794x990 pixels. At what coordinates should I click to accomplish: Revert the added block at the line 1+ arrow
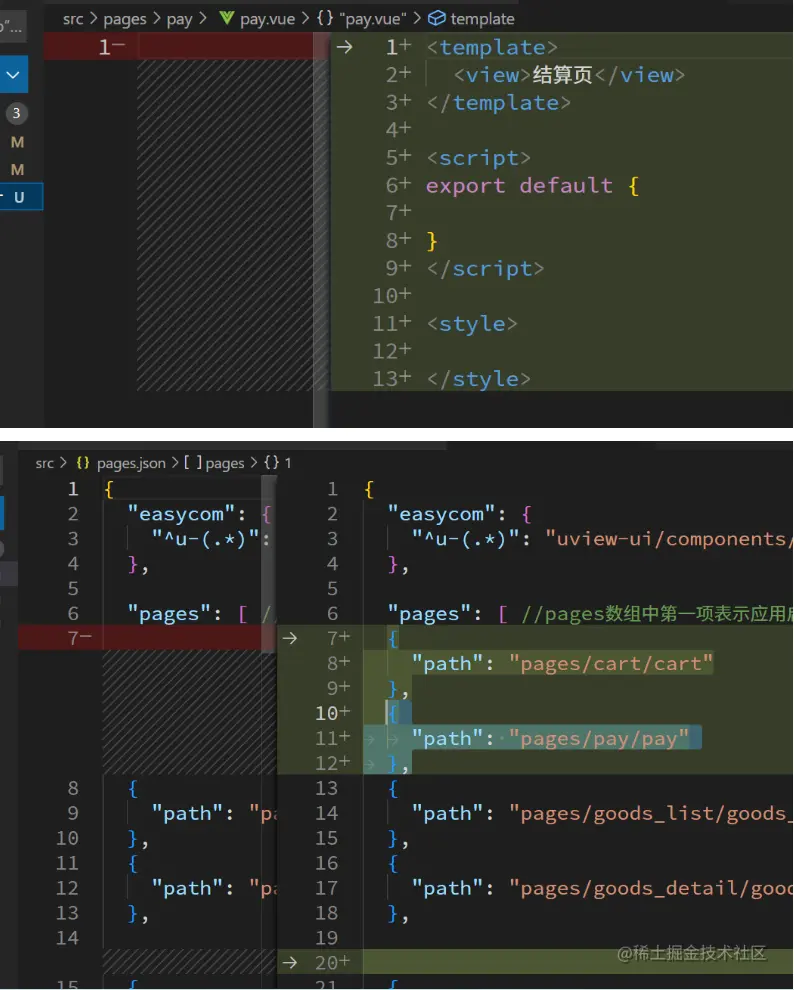(x=345, y=47)
